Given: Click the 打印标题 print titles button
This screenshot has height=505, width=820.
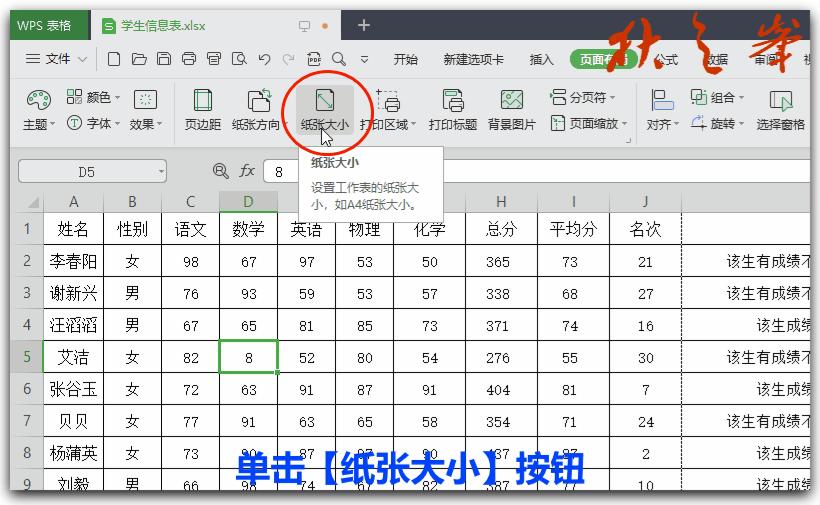Looking at the screenshot, I should coord(452,110).
